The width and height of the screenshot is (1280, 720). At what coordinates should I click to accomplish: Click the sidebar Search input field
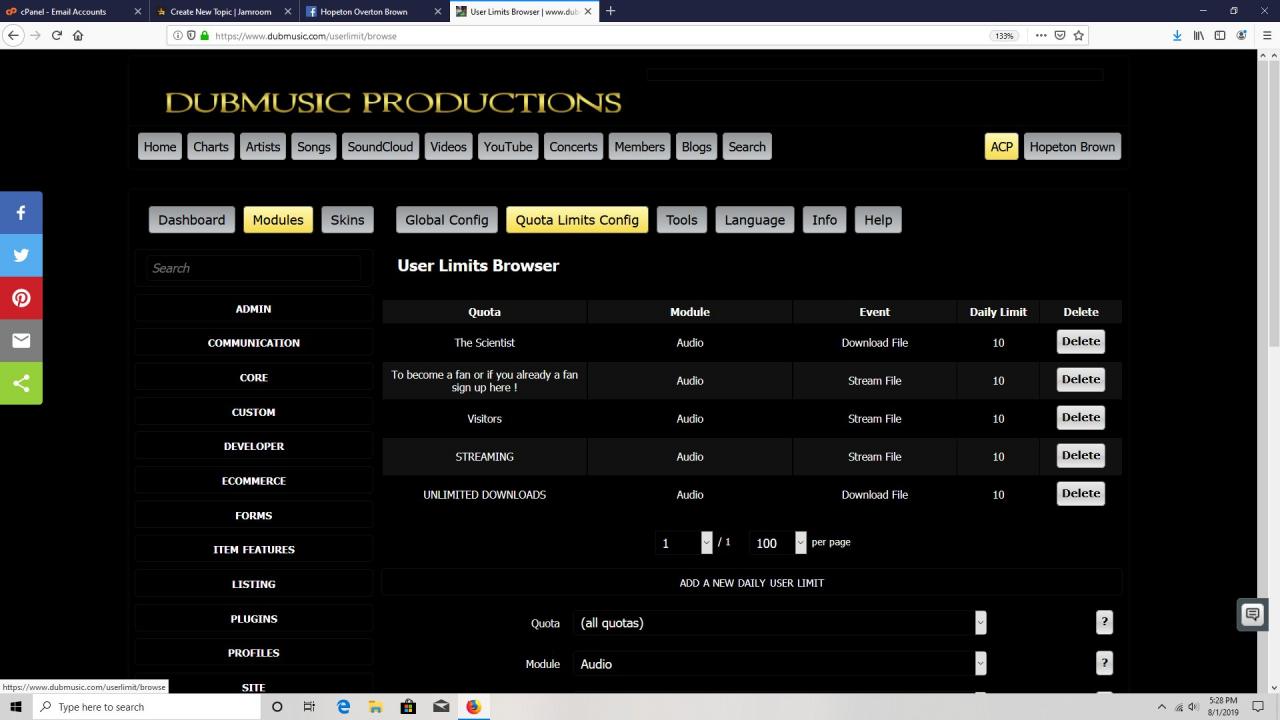click(254, 268)
